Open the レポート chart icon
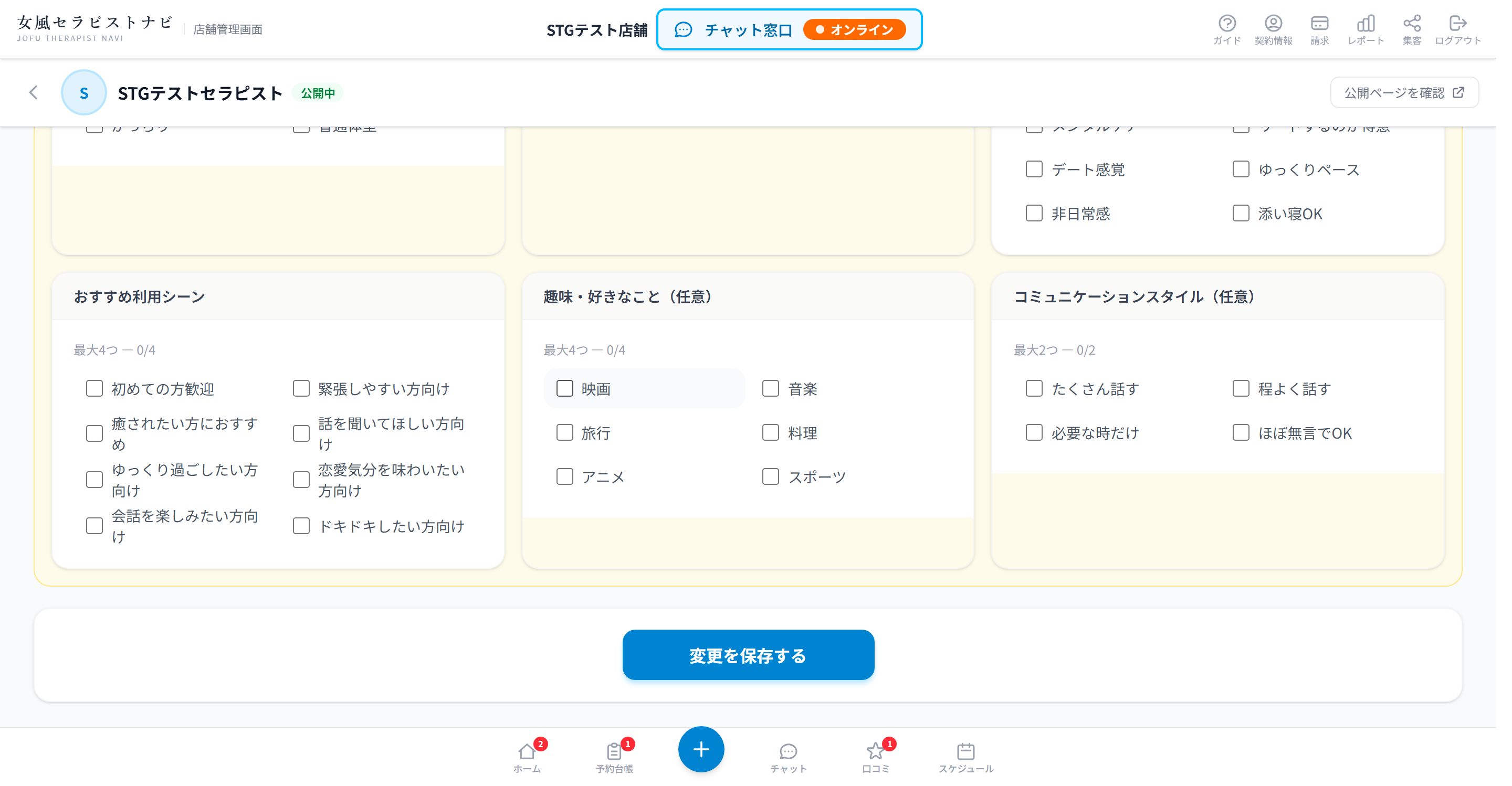 tap(1381, 29)
